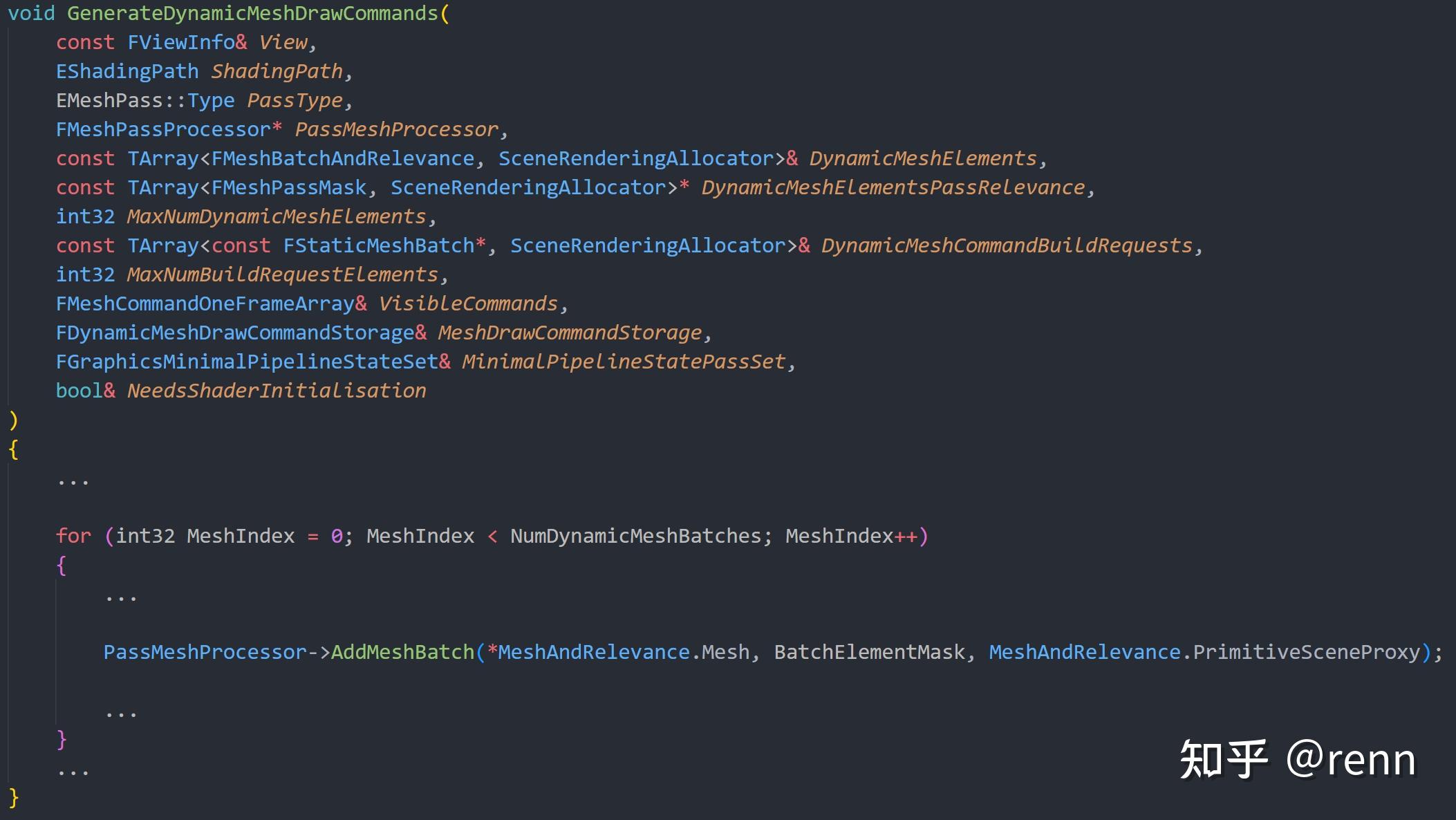Click the NeedsShaderInitialisation parameter

click(277, 391)
